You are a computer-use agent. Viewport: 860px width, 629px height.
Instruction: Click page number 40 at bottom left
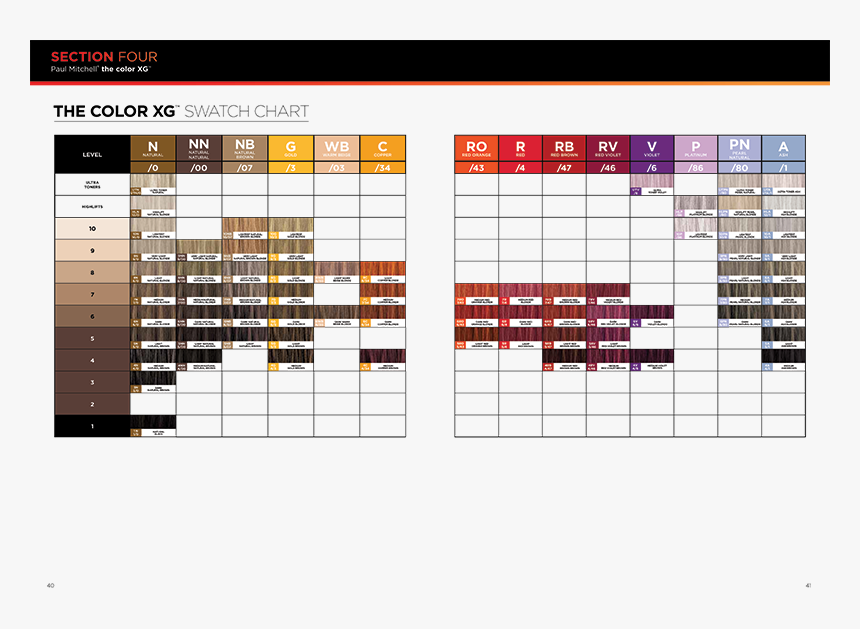(50, 584)
